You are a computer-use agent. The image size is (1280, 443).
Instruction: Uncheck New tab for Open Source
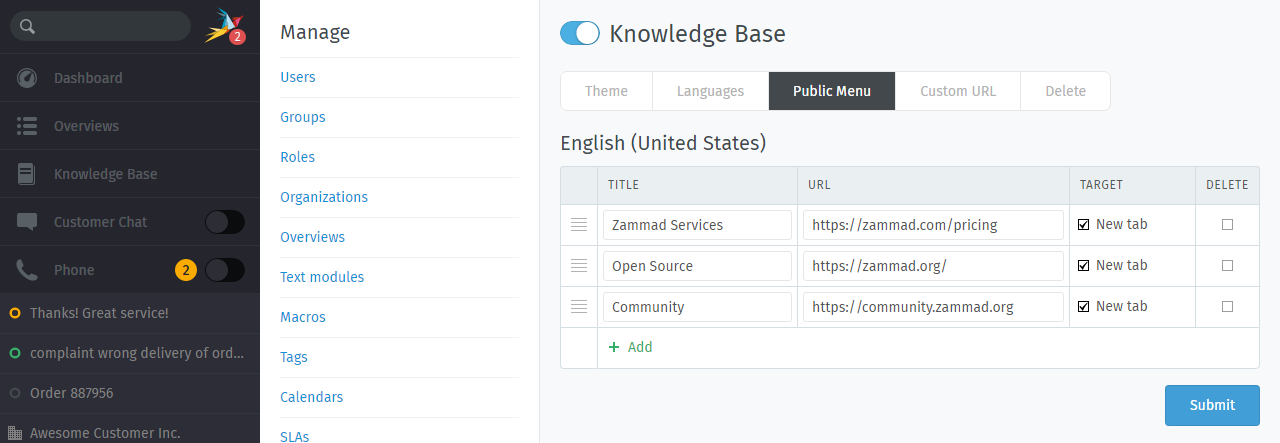1083,265
